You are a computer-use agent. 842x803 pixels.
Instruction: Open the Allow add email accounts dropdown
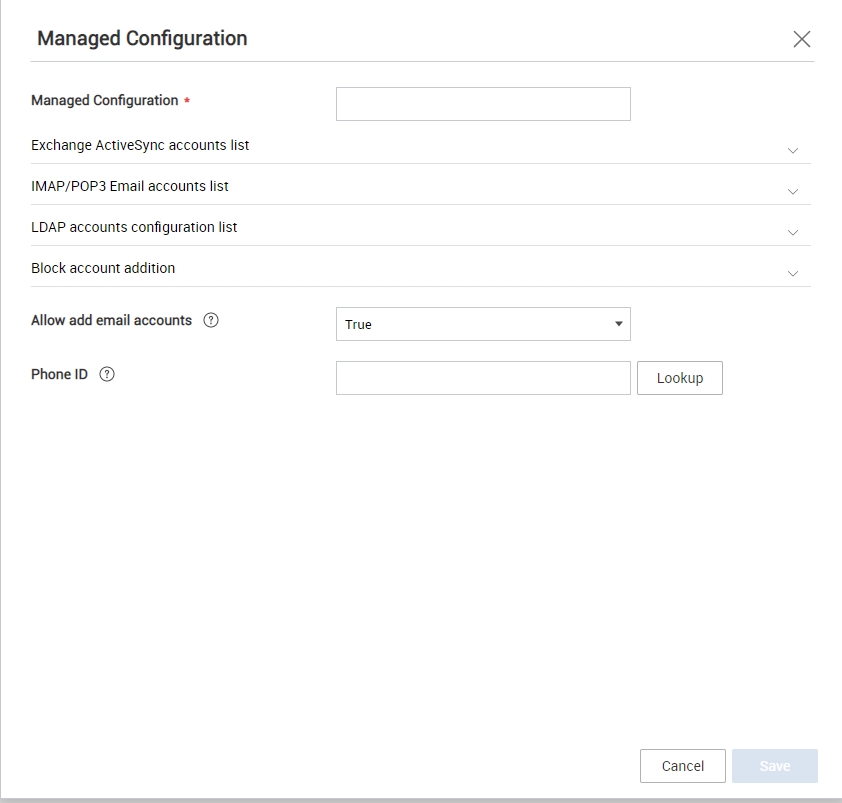483,324
